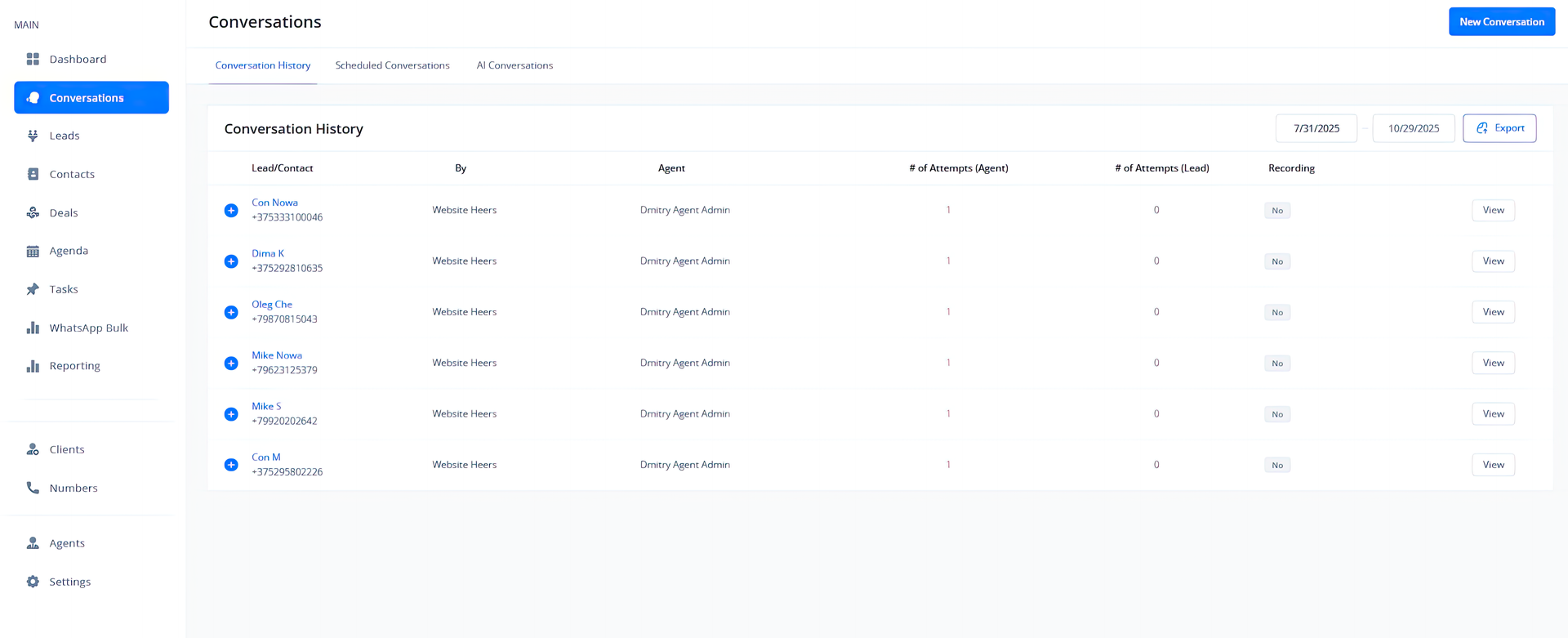
Task: Click phone number +375292810635
Action: pyautogui.click(x=287, y=268)
